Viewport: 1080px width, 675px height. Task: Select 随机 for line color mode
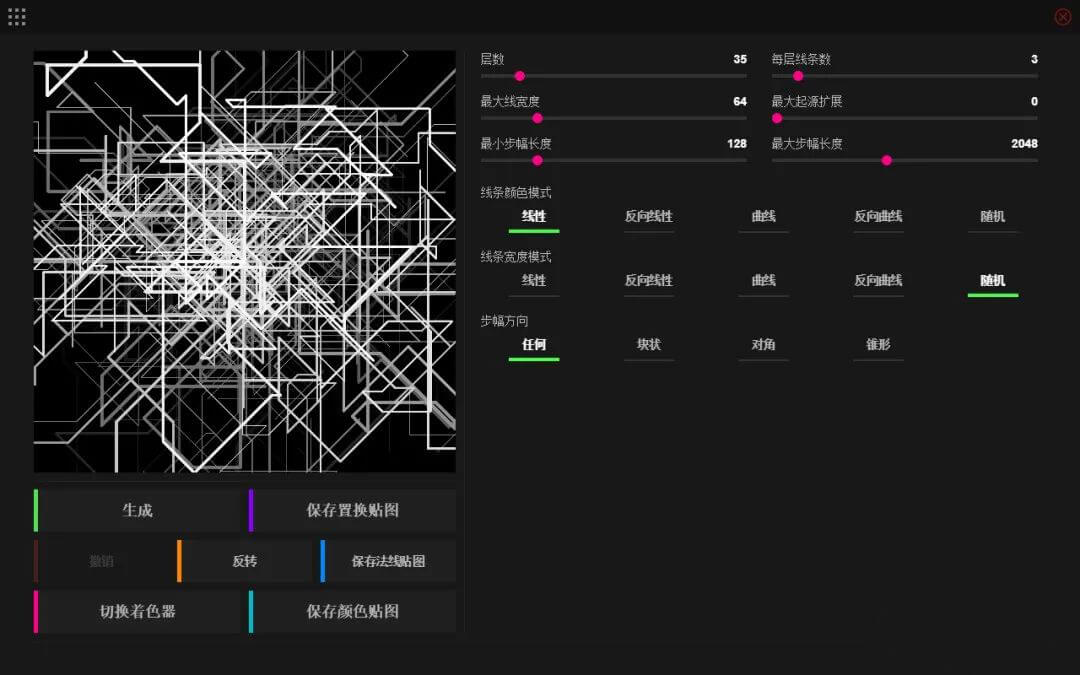tap(992, 217)
